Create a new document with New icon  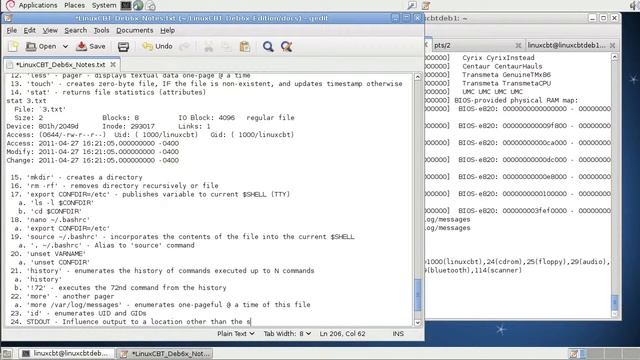coord(13,47)
